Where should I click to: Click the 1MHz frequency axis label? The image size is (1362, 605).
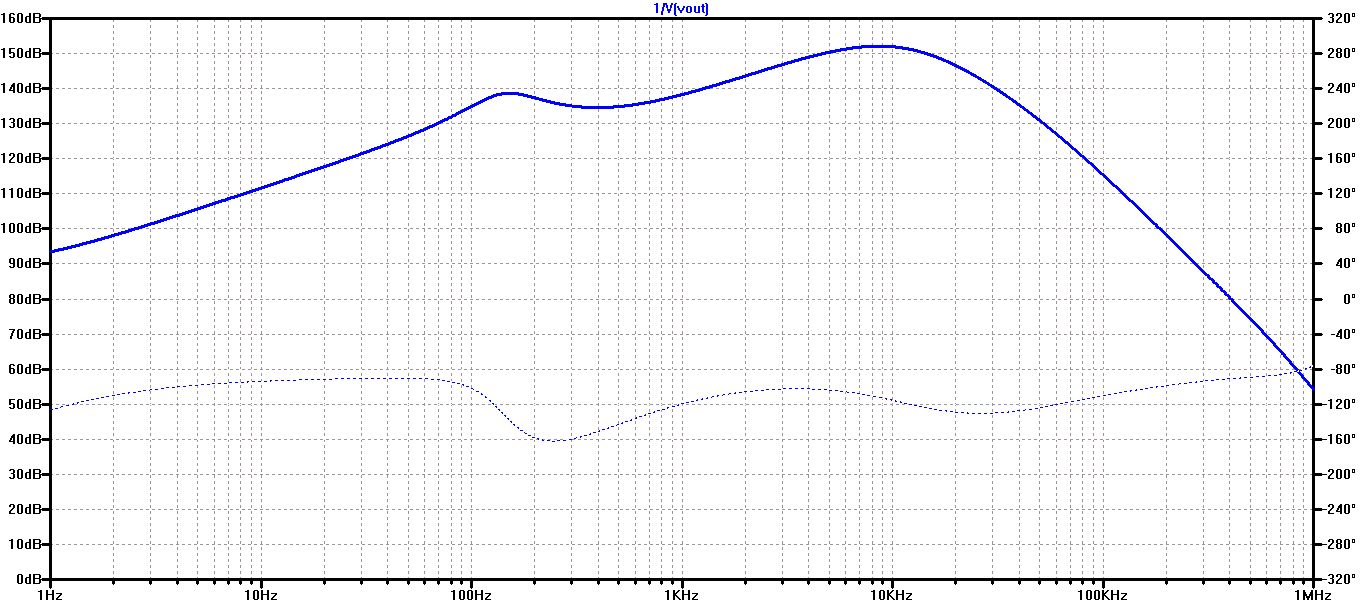click(1312, 595)
